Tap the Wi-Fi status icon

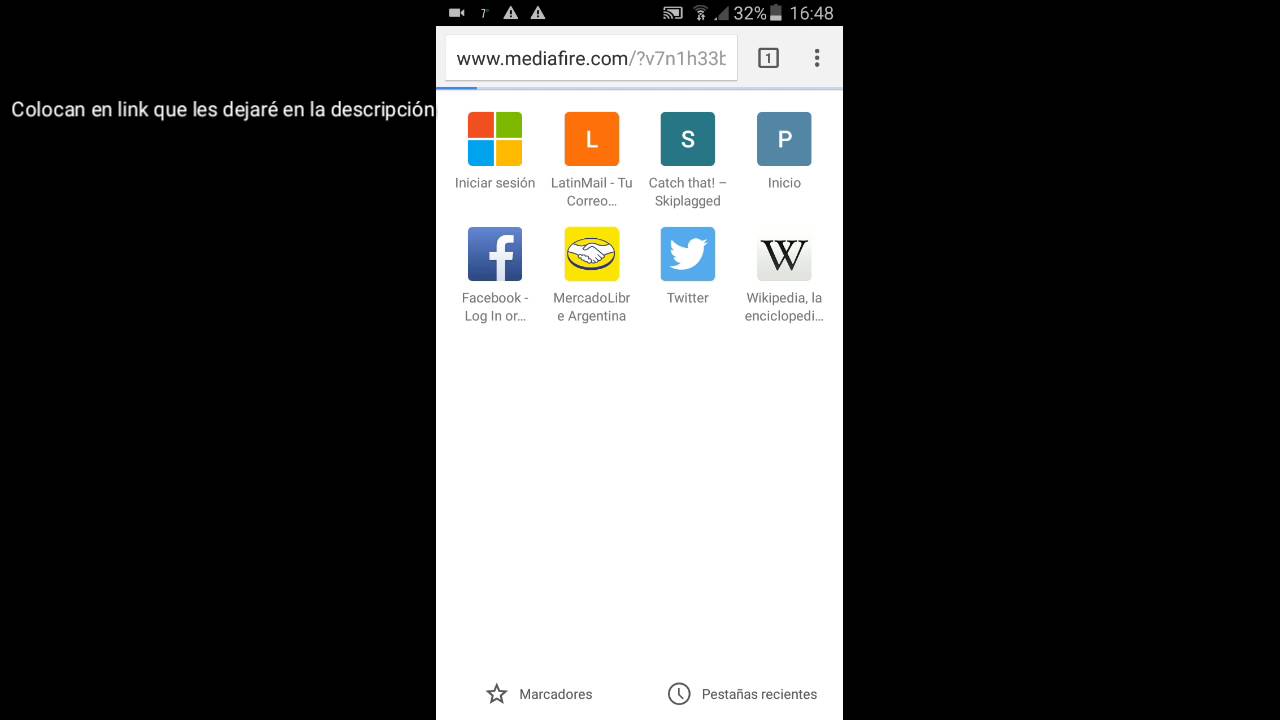pyautogui.click(x=700, y=13)
